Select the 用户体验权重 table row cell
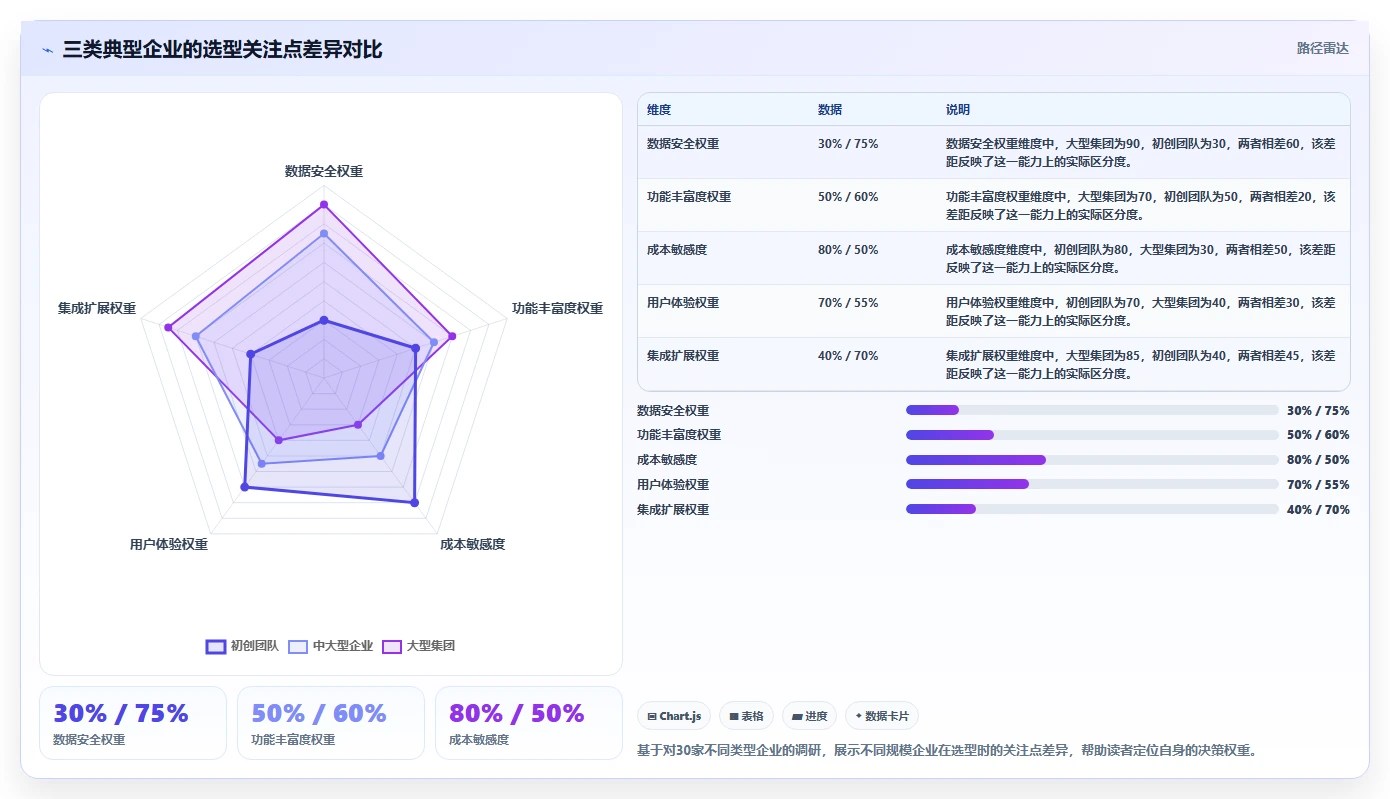Viewport: 1390px width, 799px height. [683, 303]
